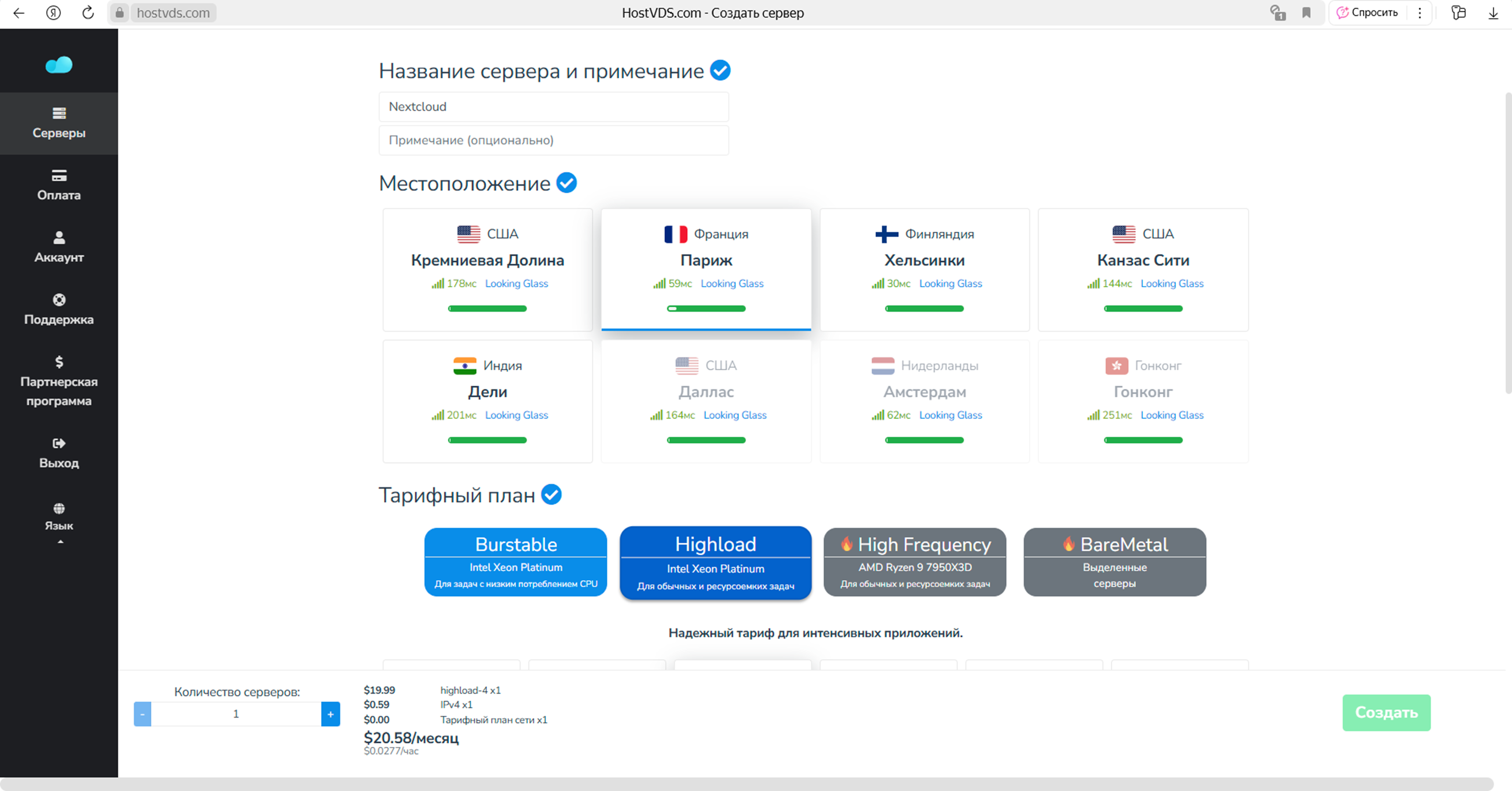Decrease server count with minus button

(142, 714)
